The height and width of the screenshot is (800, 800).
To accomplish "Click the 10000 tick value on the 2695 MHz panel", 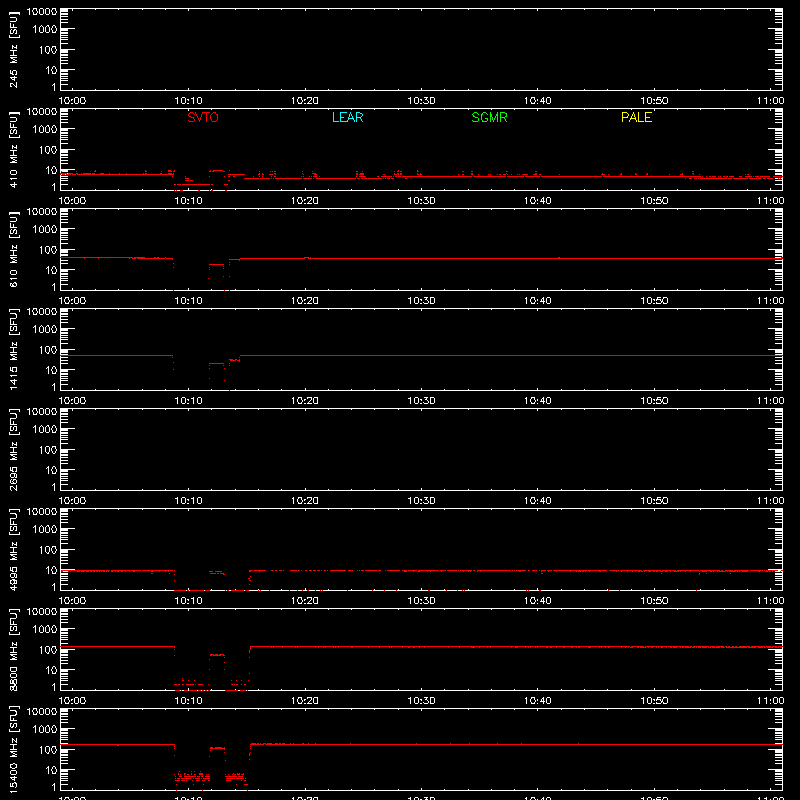I will coord(42,412).
